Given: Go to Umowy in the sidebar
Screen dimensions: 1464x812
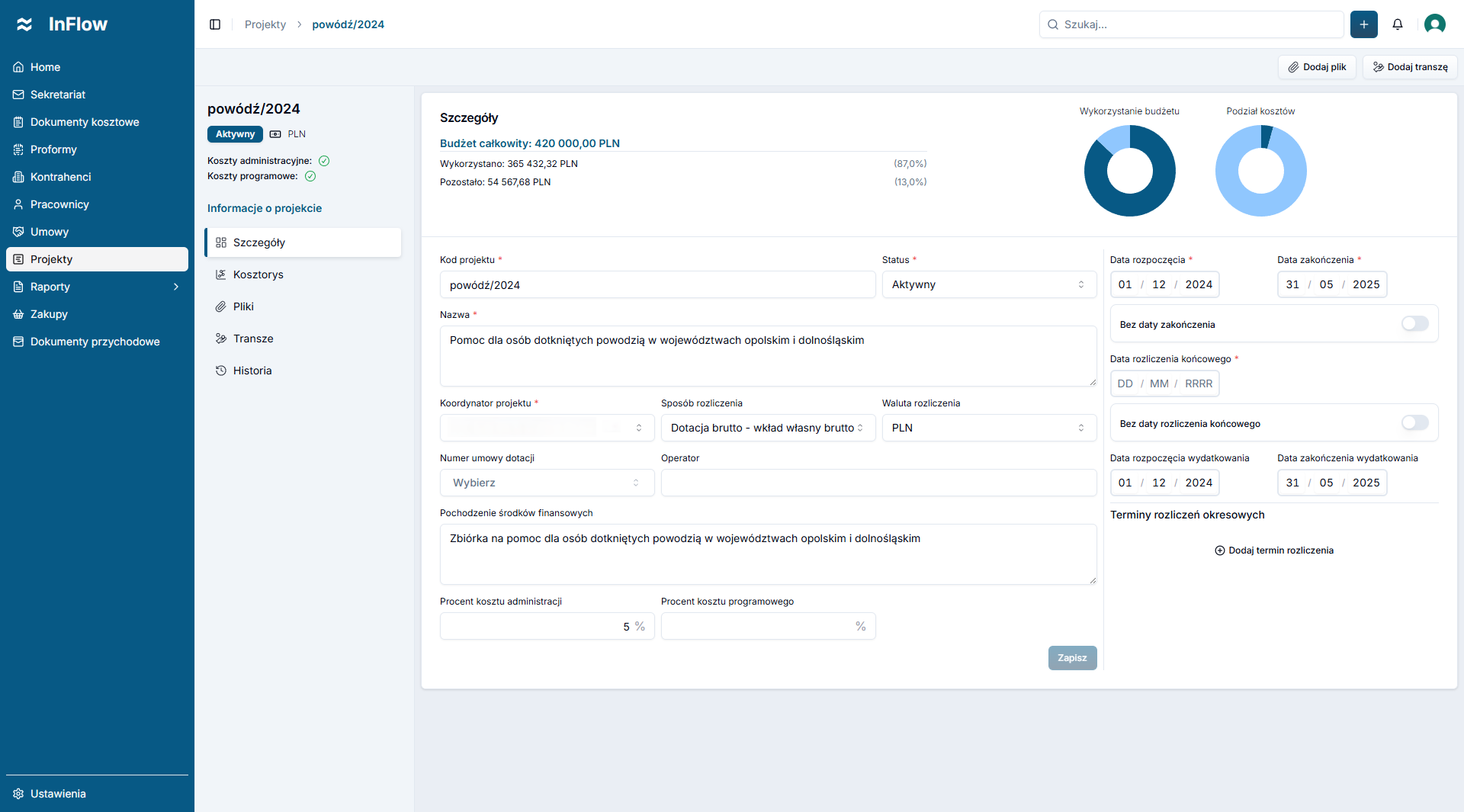Looking at the screenshot, I should [x=48, y=231].
